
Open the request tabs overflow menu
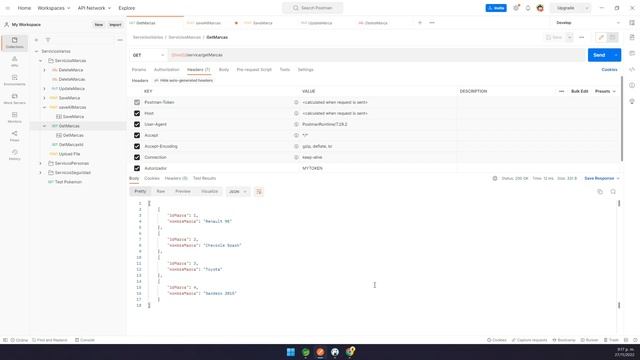[432, 22]
